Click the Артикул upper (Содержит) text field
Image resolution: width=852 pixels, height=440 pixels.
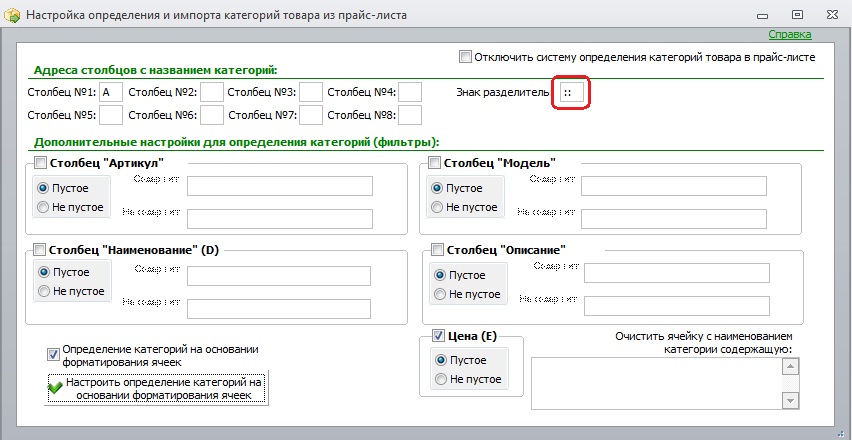tap(280, 186)
